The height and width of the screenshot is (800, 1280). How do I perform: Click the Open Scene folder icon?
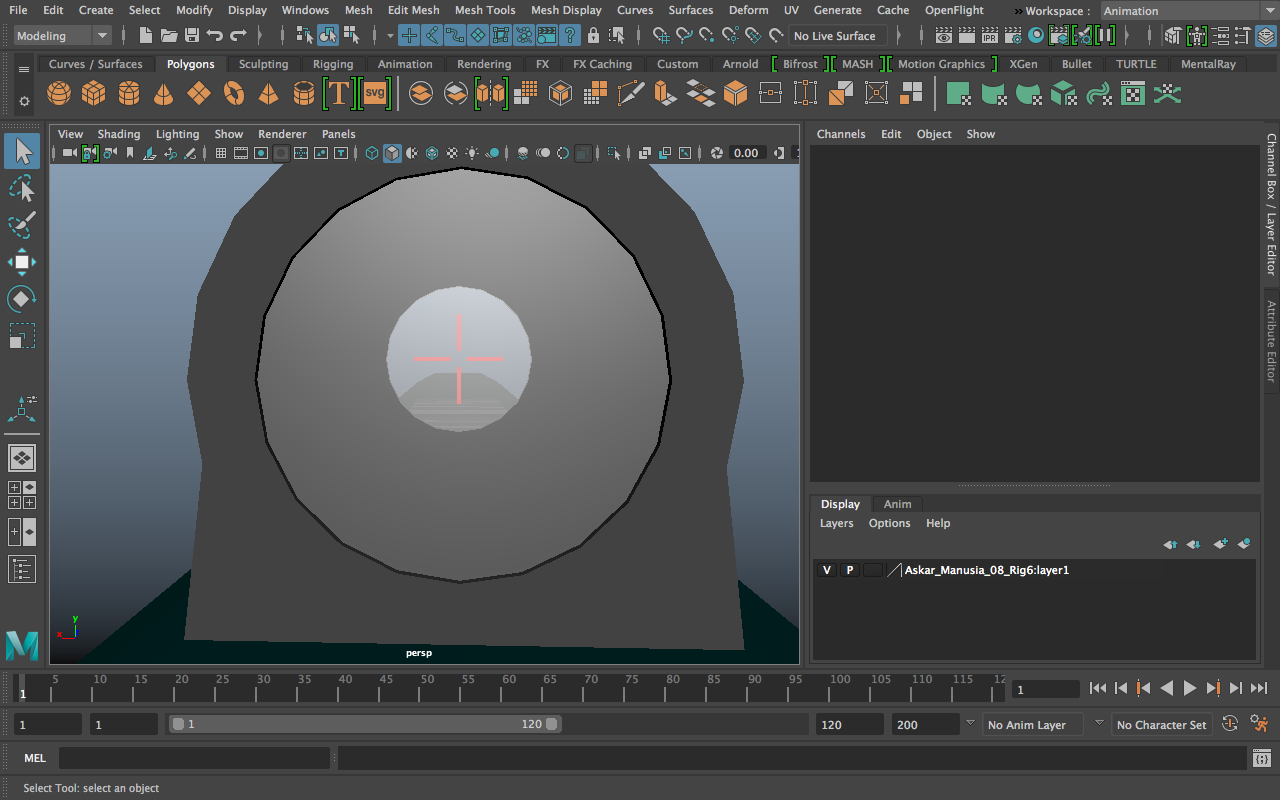pos(169,36)
